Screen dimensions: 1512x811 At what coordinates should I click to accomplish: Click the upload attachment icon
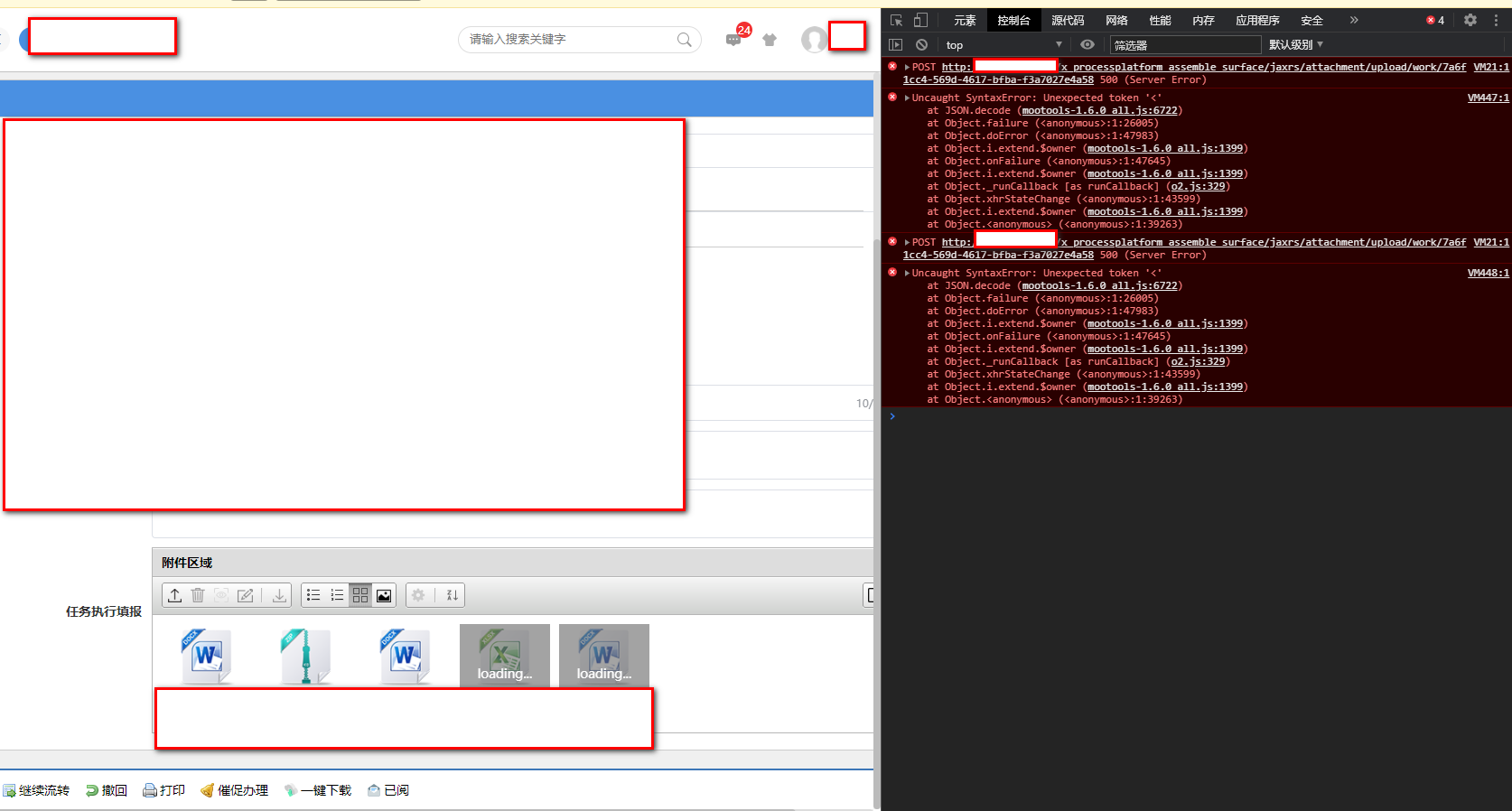(x=175, y=595)
